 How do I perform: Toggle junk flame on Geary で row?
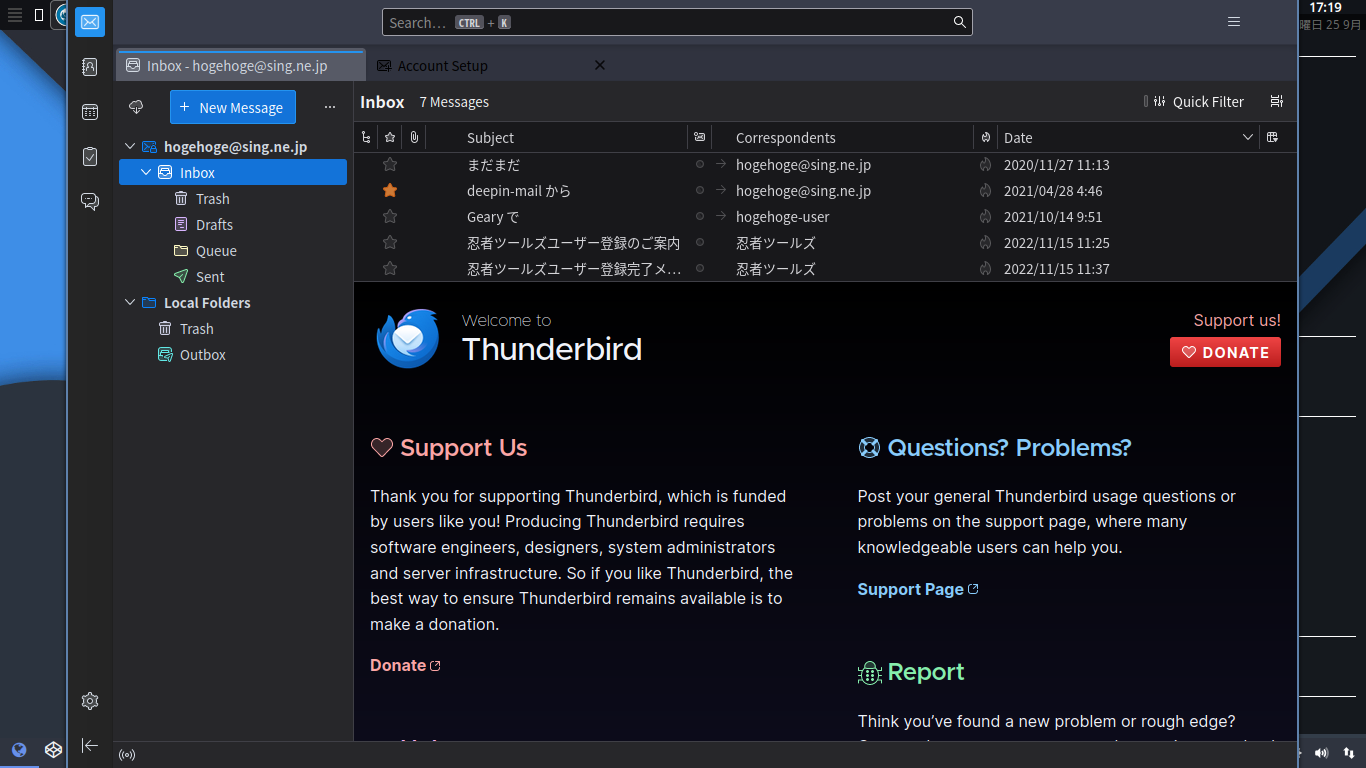tap(985, 217)
